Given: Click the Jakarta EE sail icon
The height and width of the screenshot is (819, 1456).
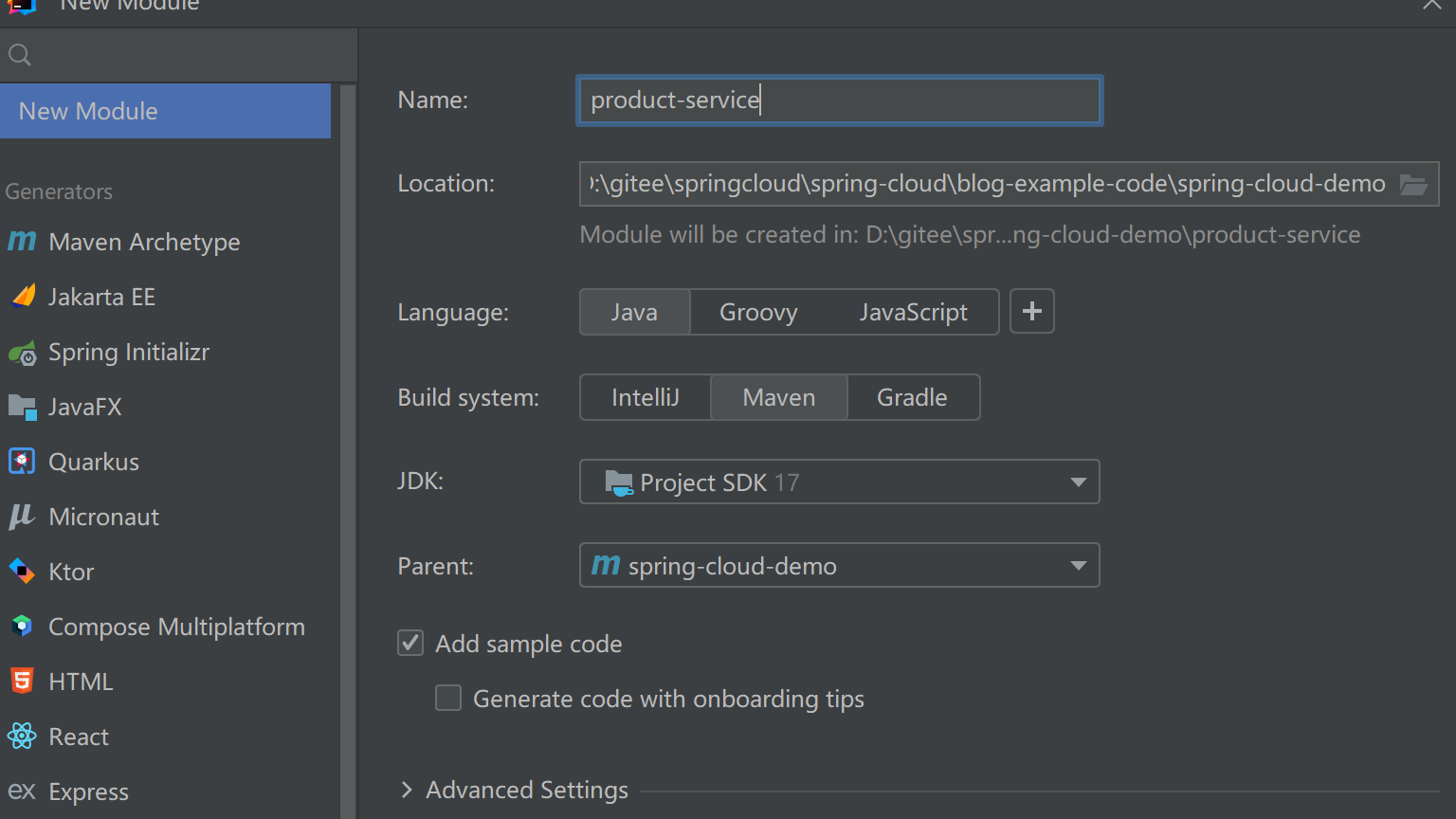Looking at the screenshot, I should tap(23, 297).
